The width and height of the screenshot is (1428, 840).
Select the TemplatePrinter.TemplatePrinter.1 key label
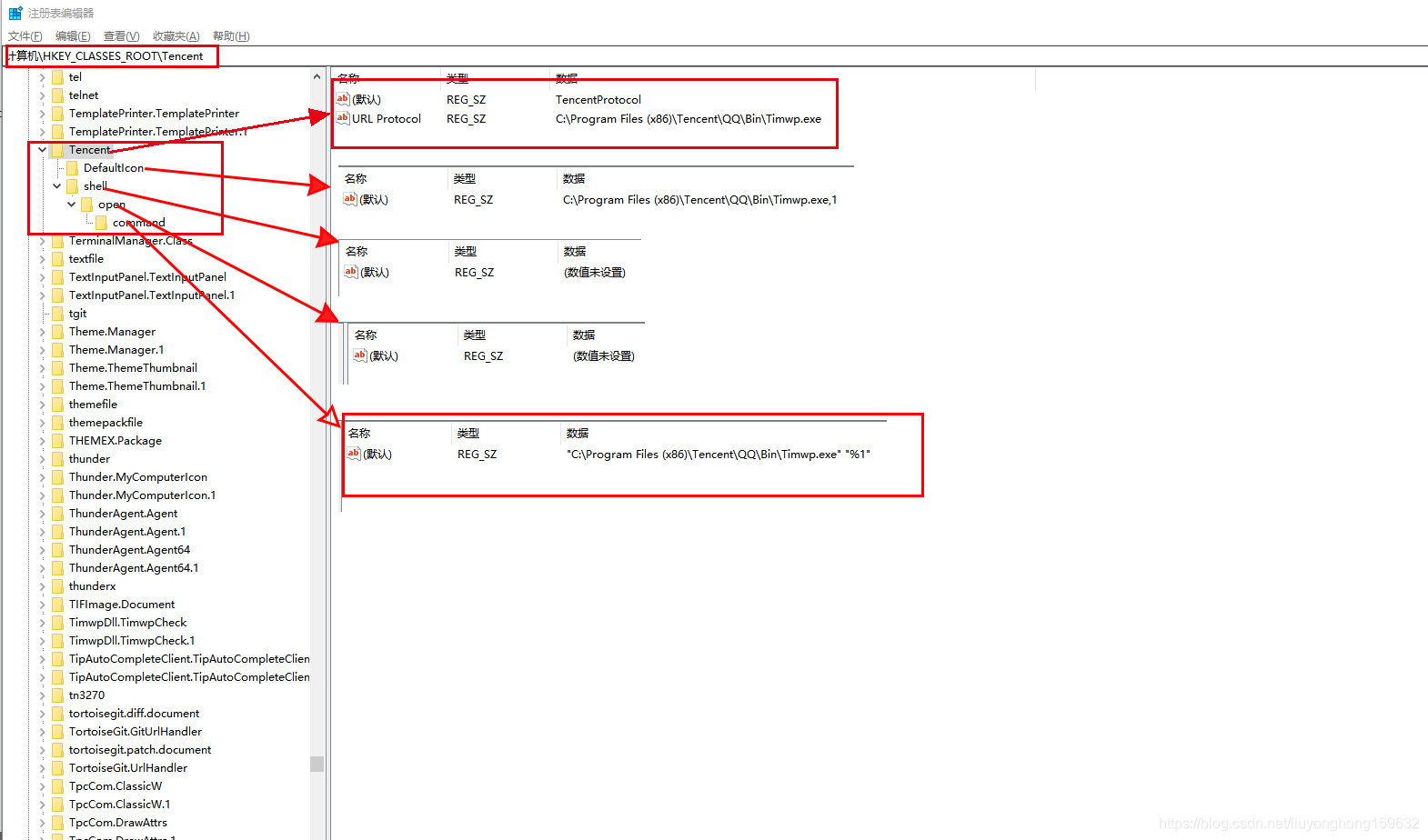(x=158, y=132)
